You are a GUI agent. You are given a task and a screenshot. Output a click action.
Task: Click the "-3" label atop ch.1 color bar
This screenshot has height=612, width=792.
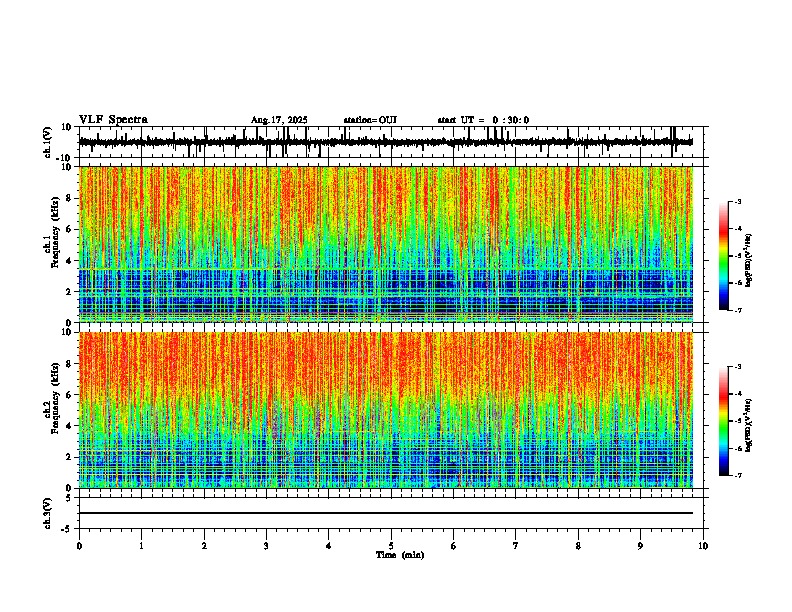pyautogui.click(x=737, y=201)
